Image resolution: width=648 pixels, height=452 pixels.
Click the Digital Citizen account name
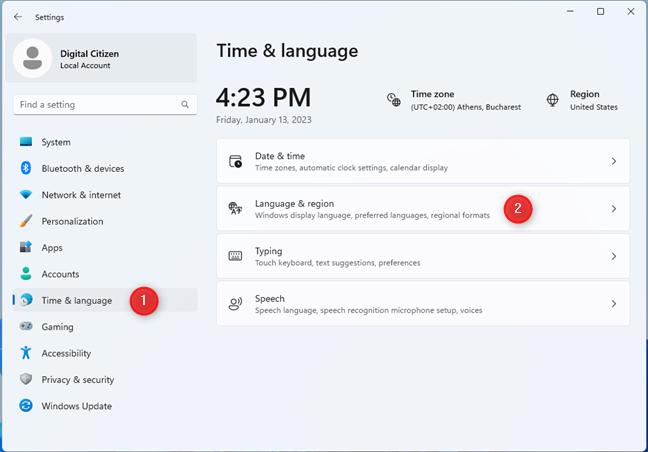pyautogui.click(x=90, y=54)
